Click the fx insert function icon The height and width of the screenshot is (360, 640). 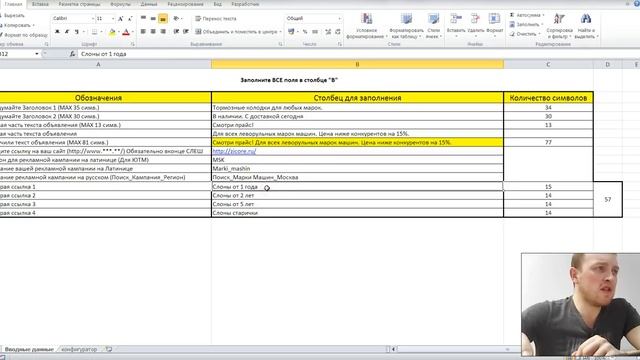pos(72,54)
